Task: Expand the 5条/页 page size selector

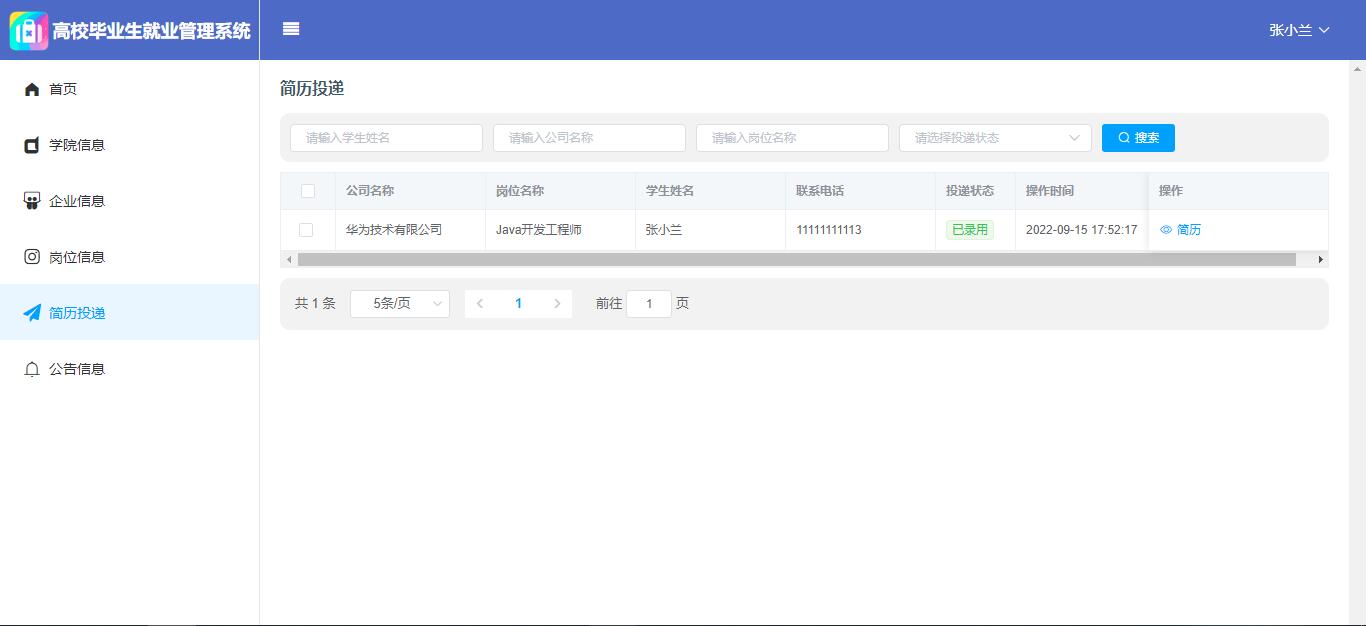Action: 399,304
